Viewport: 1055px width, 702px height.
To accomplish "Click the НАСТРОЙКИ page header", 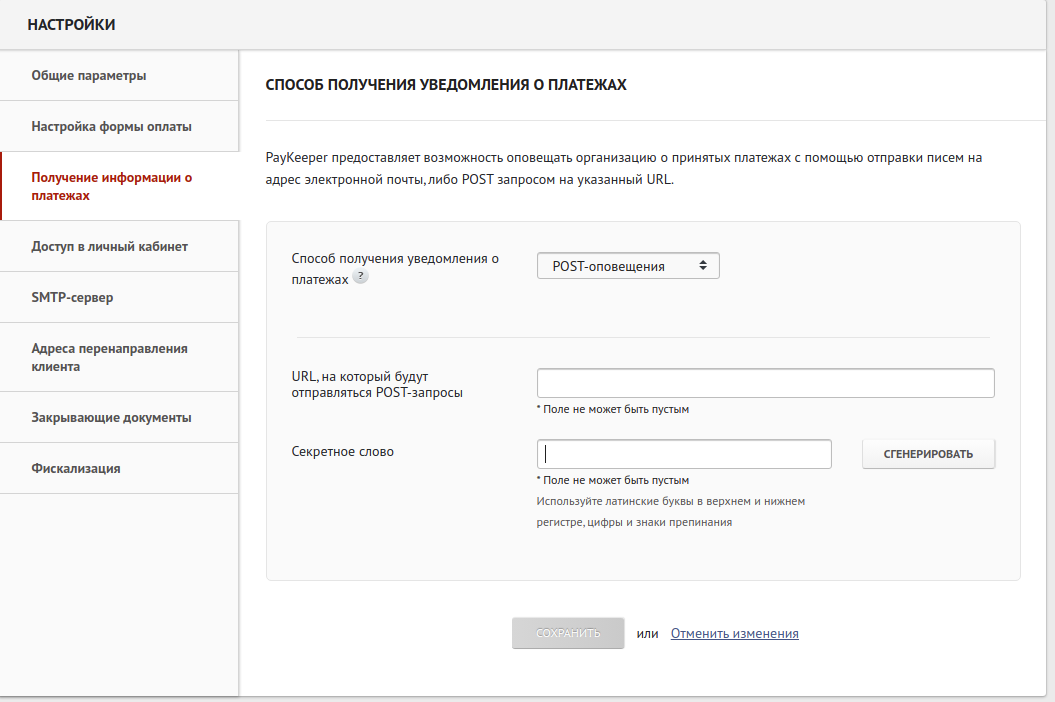I will pyautogui.click(x=71, y=25).
